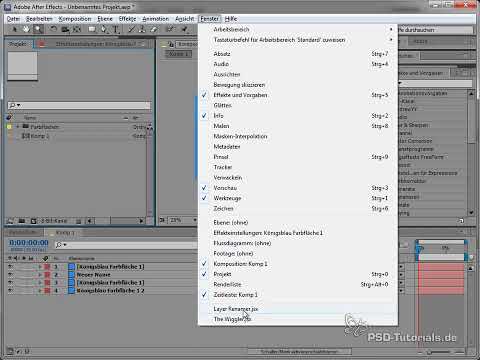Expand layer 4 properties triangle
480x360 pixels.
click(x=40, y=290)
